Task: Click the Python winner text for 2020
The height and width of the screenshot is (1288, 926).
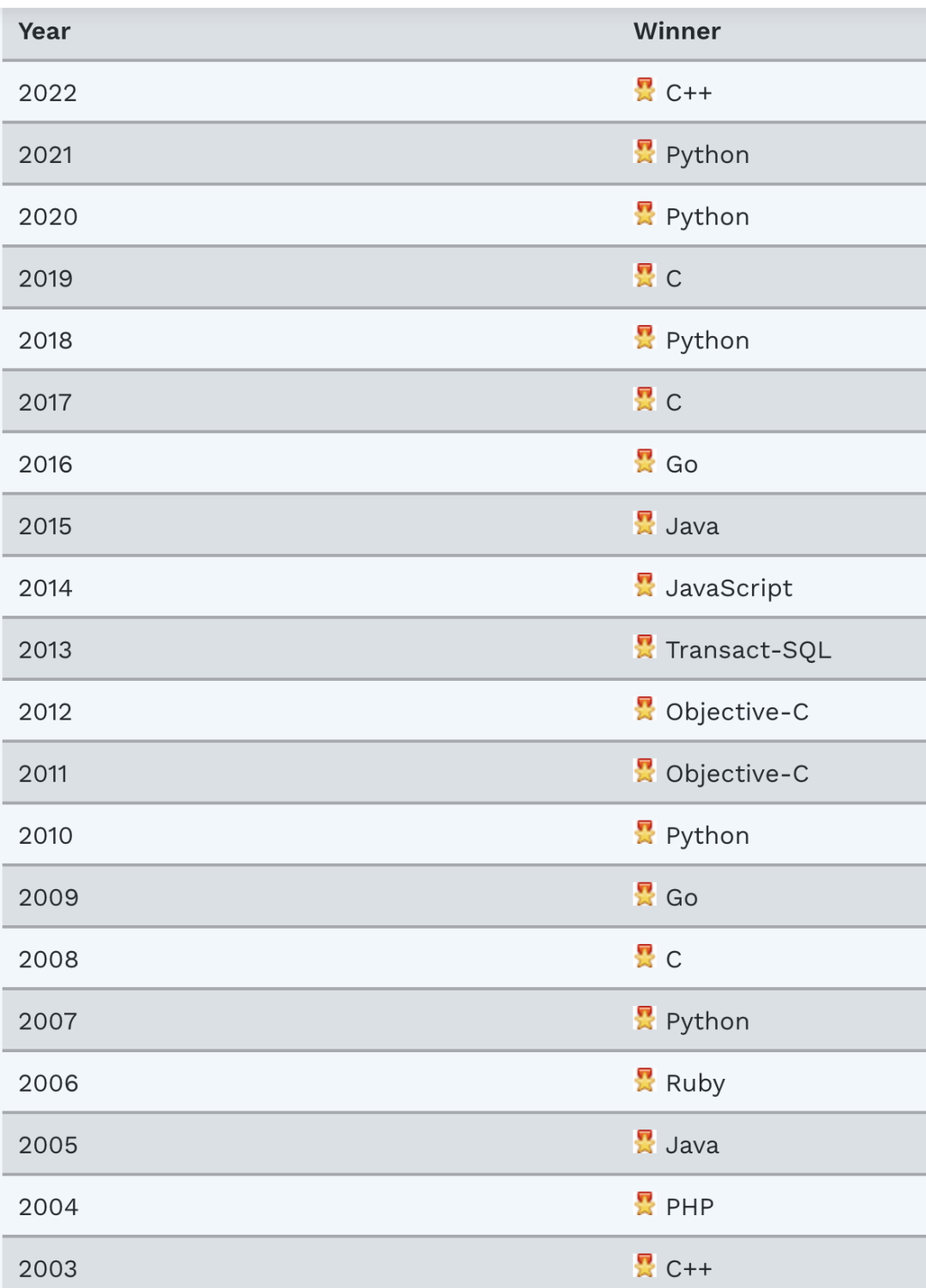Action: coord(707,217)
